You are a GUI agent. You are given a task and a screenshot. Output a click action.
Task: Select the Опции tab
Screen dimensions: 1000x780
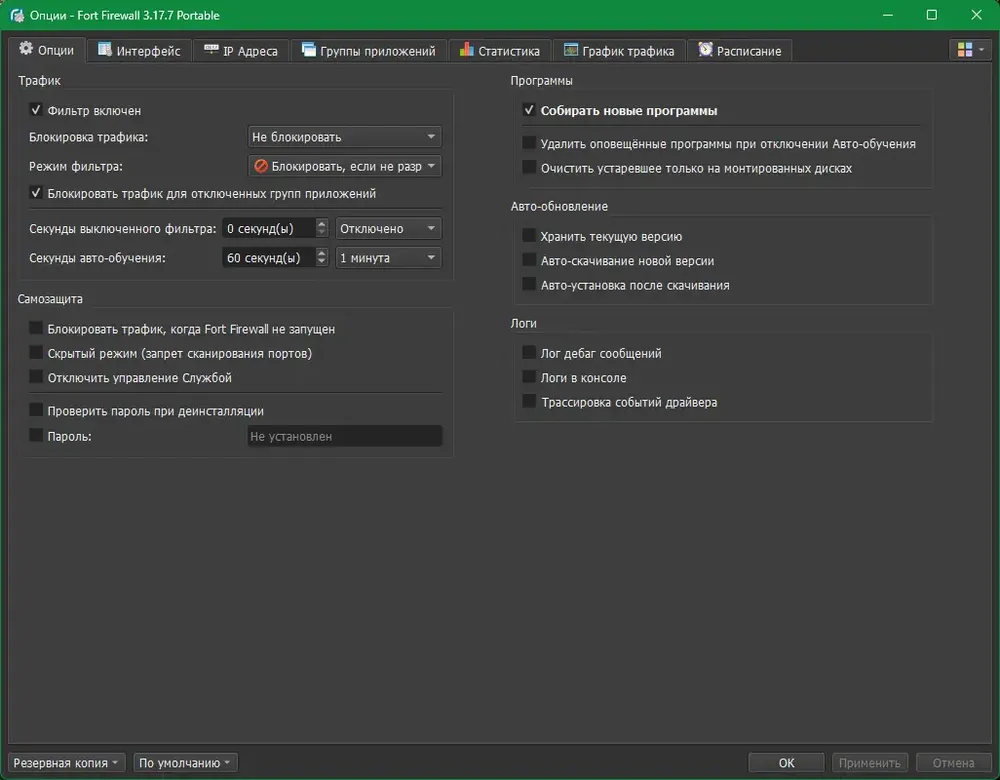(47, 50)
